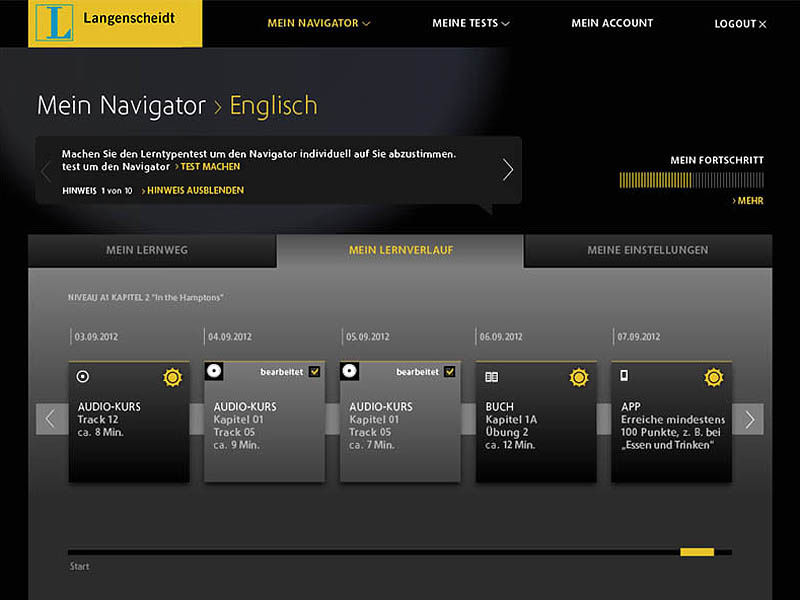The height and width of the screenshot is (600, 800).
Task: Open the Buch Kapitel 1A card
Action: 536,422
